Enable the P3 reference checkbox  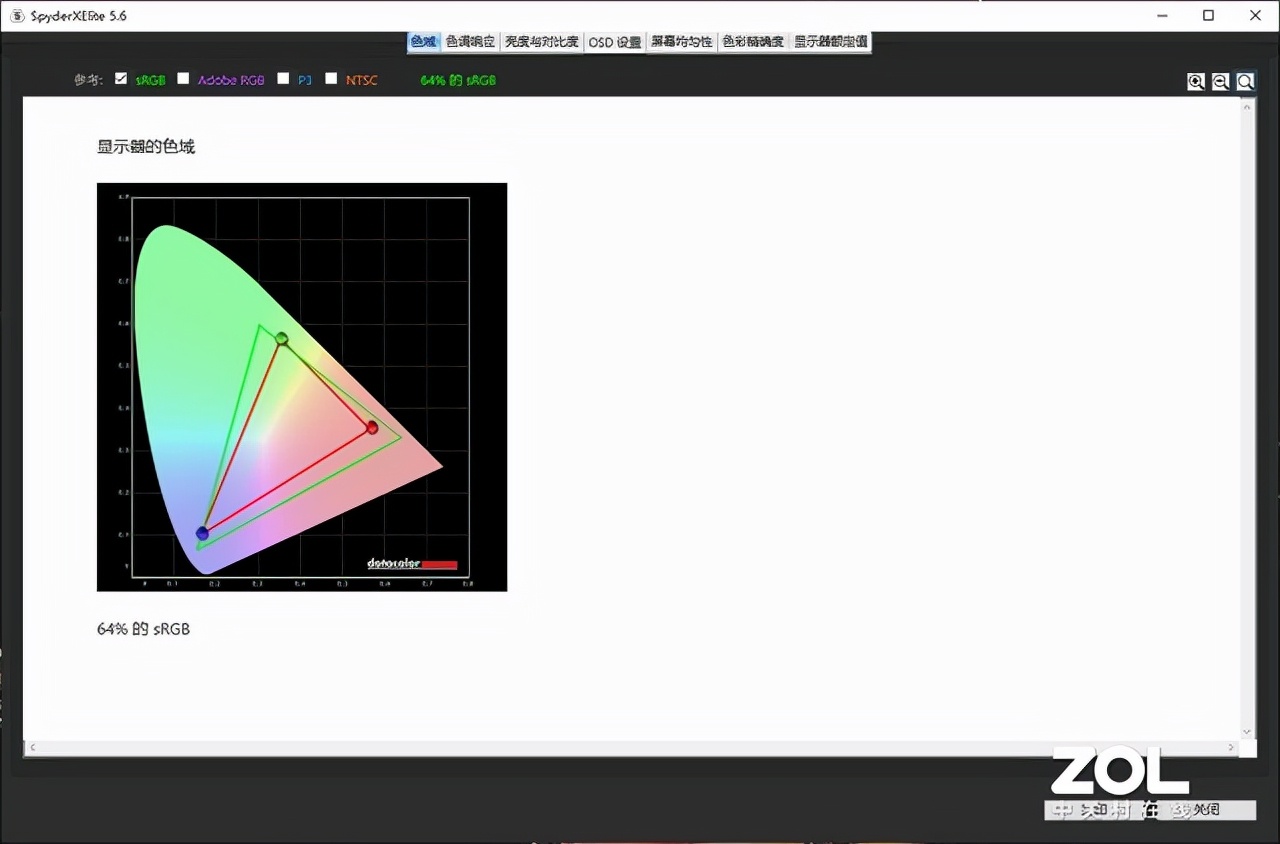click(x=283, y=78)
